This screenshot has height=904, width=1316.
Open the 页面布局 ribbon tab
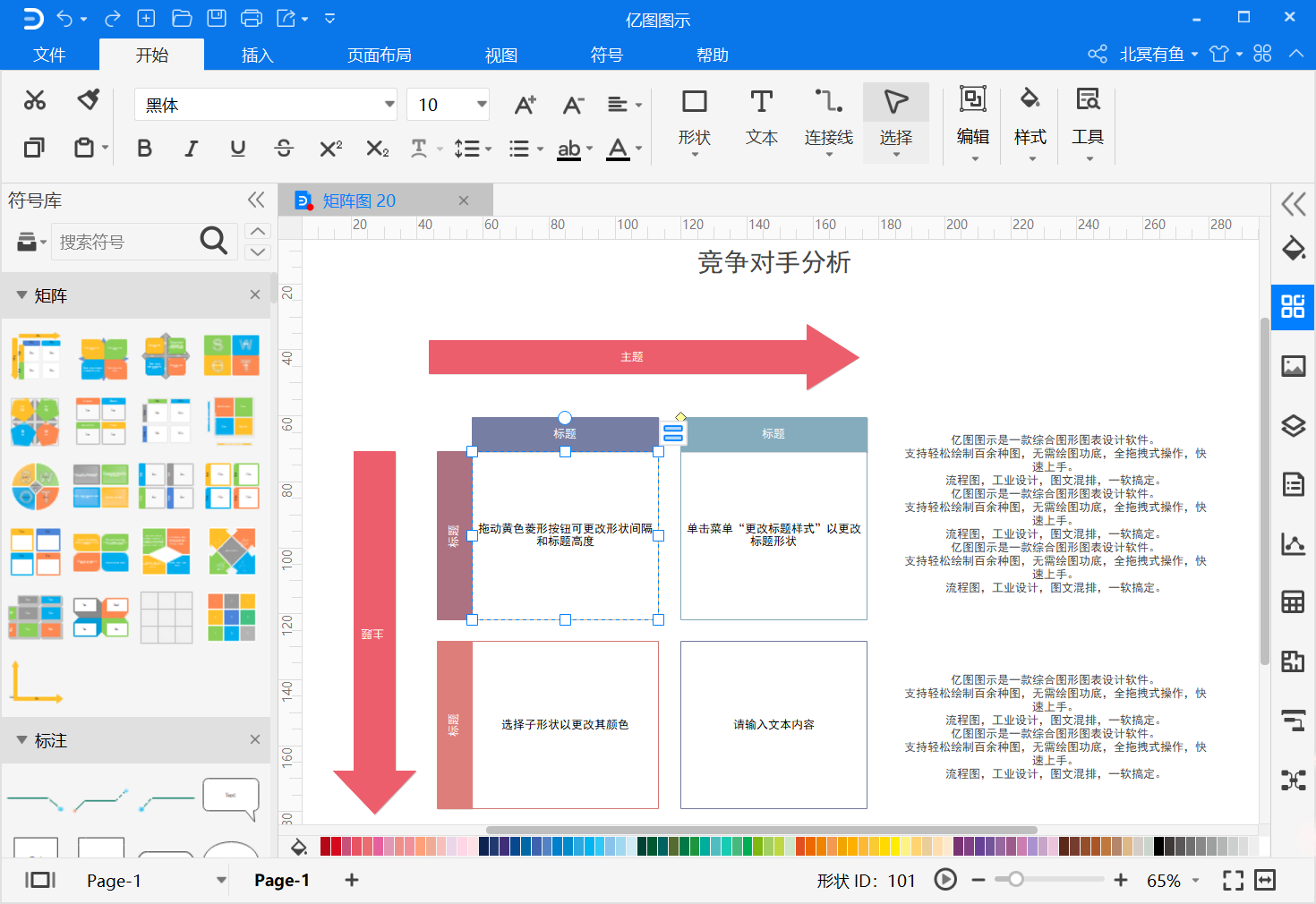pos(380,55)
